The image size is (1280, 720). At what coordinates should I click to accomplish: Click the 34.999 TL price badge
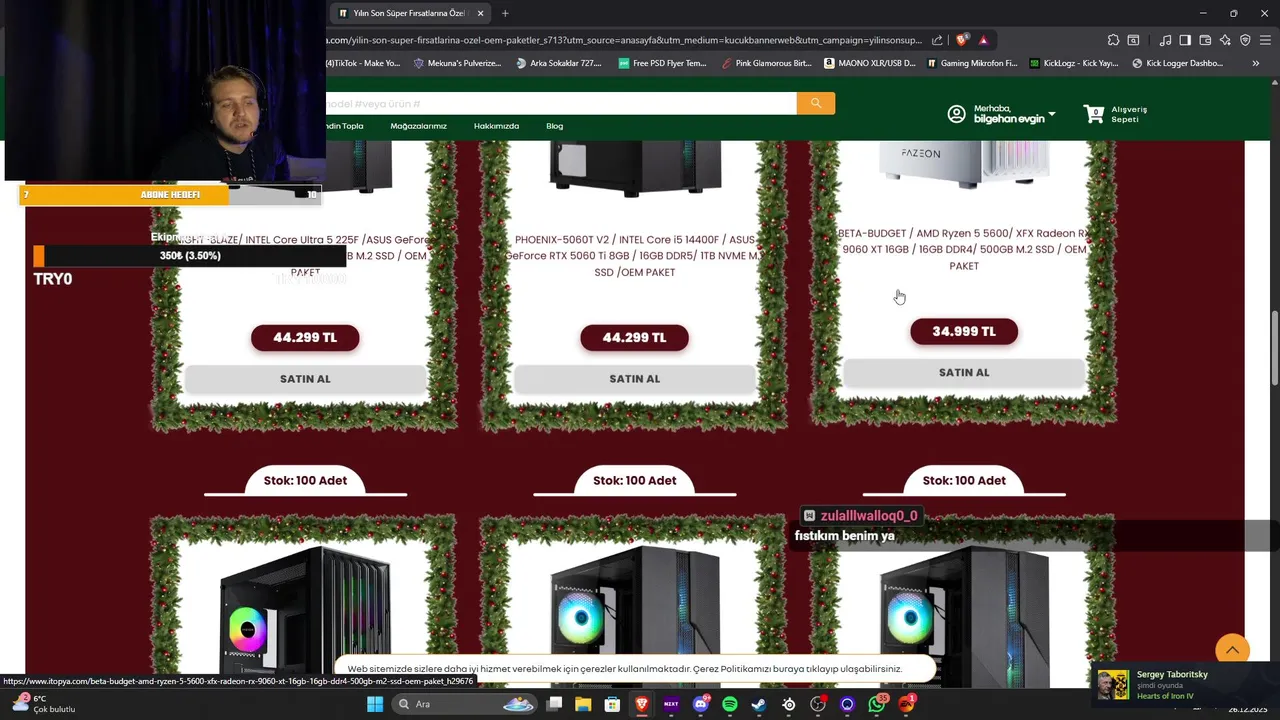tap(964, 331)
